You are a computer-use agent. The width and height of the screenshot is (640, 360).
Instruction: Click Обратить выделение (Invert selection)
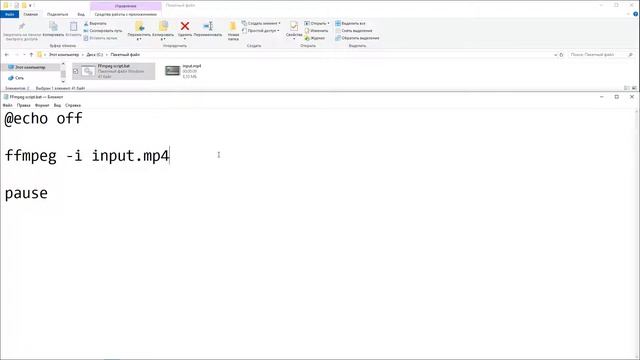click(x=357, y=38)
